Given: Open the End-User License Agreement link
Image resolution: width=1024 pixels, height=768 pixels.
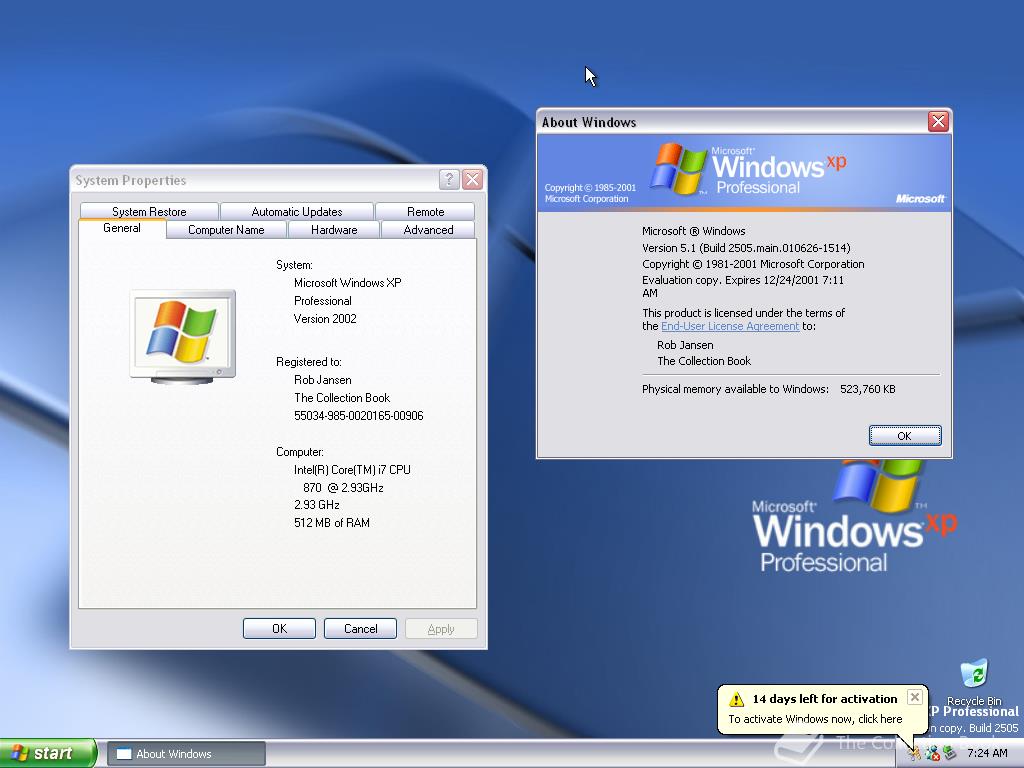Looking at the screenshot, I should pyautogui.click(x=729, y=326).
